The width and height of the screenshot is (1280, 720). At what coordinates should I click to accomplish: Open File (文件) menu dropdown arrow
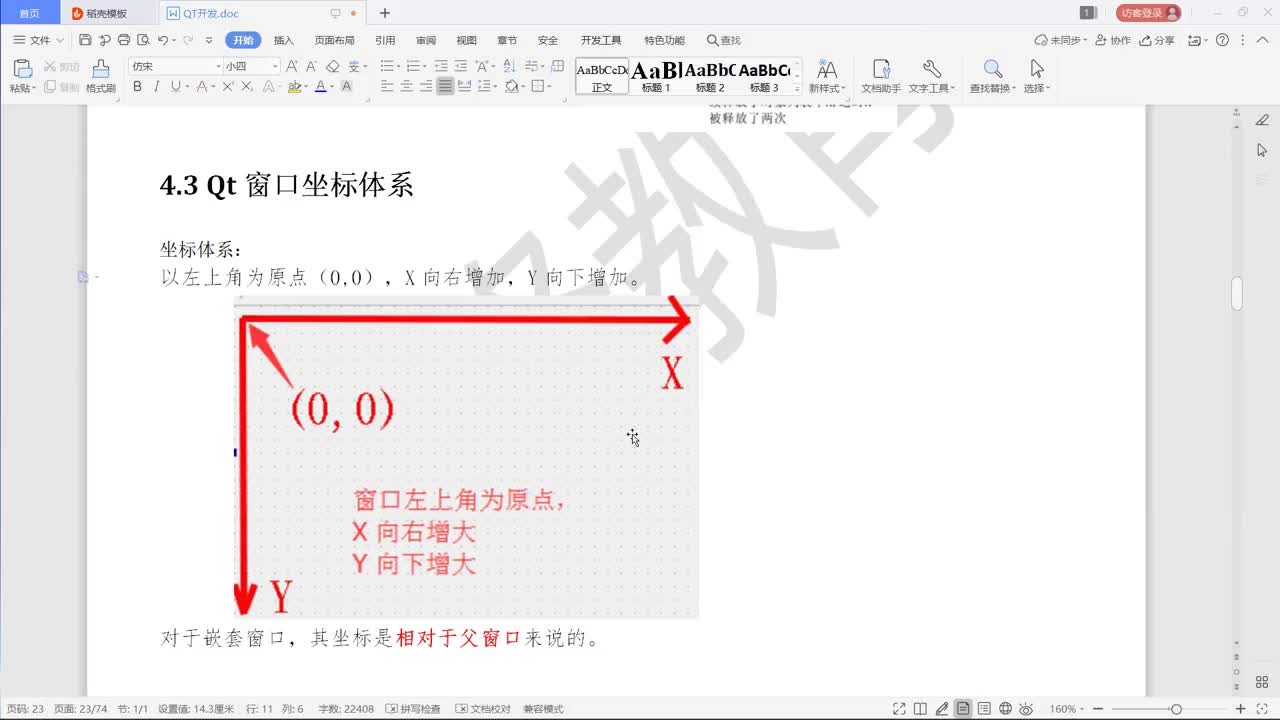pos(60,40)
